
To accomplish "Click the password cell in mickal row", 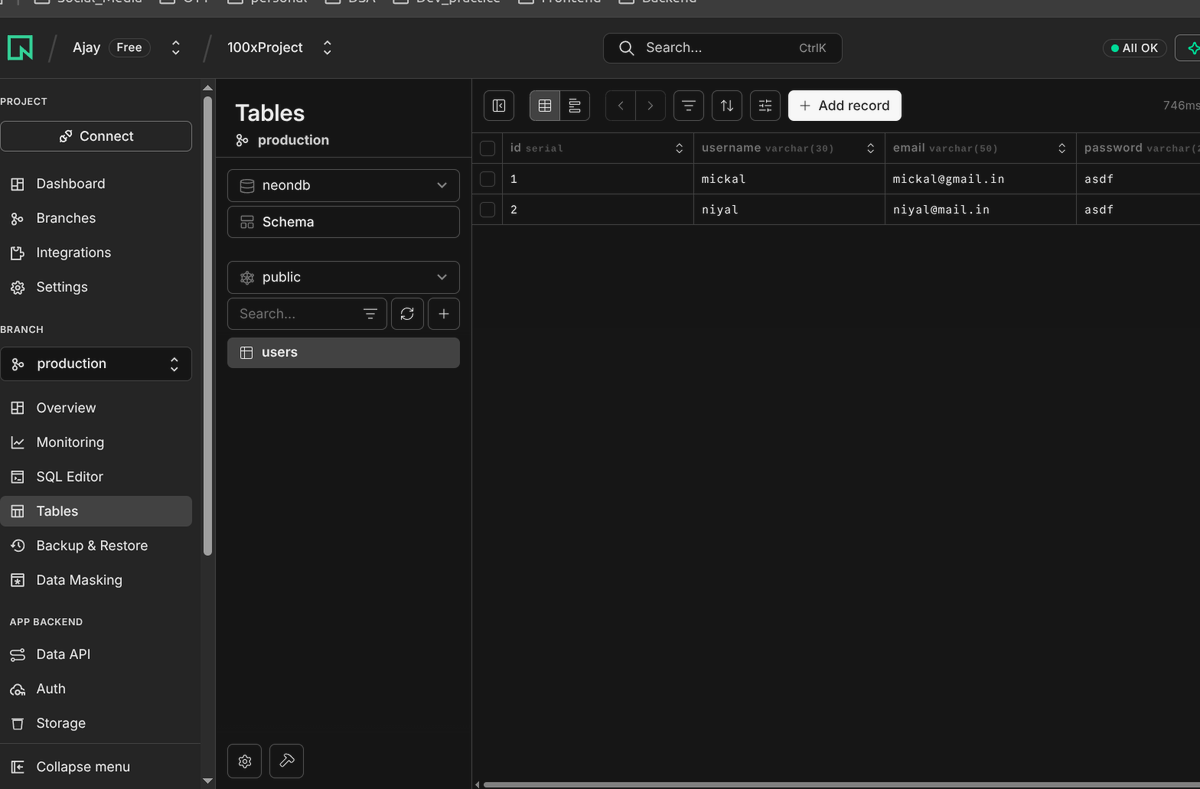I will [1138, 179].
